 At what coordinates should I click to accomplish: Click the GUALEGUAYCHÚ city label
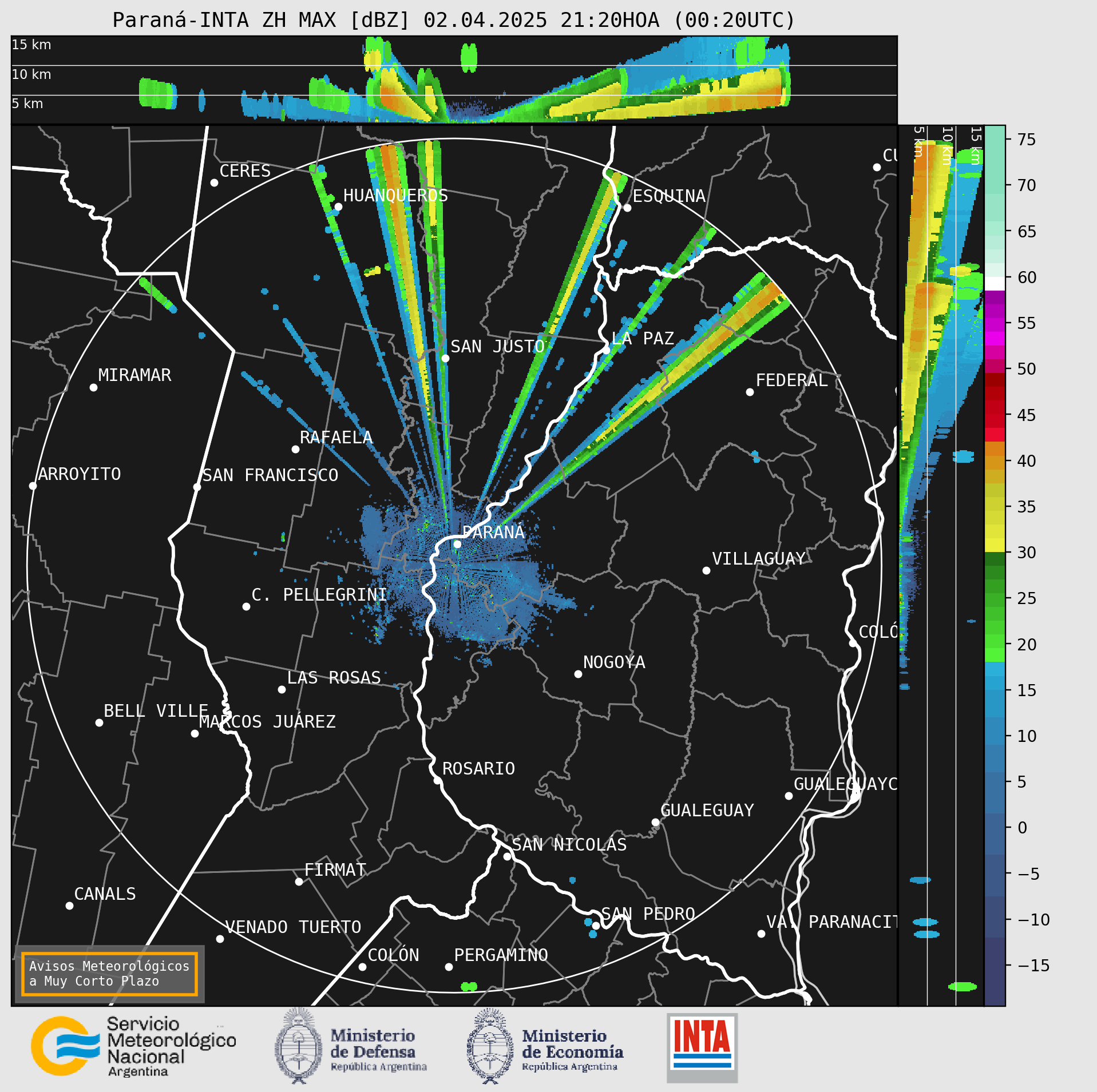[x=845, y=784]
